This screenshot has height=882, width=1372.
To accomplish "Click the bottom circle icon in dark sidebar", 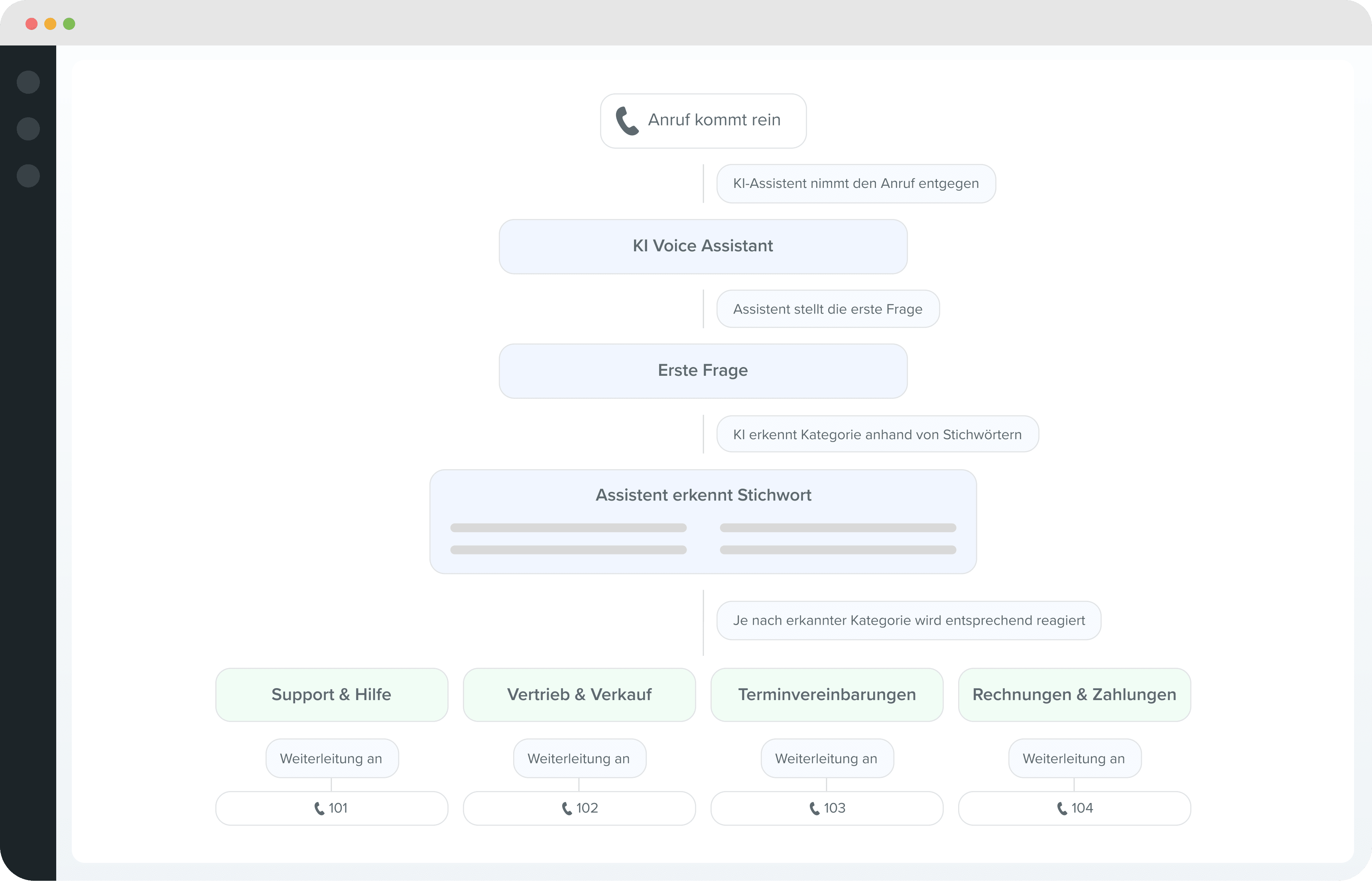I will [x=28, y=176].
